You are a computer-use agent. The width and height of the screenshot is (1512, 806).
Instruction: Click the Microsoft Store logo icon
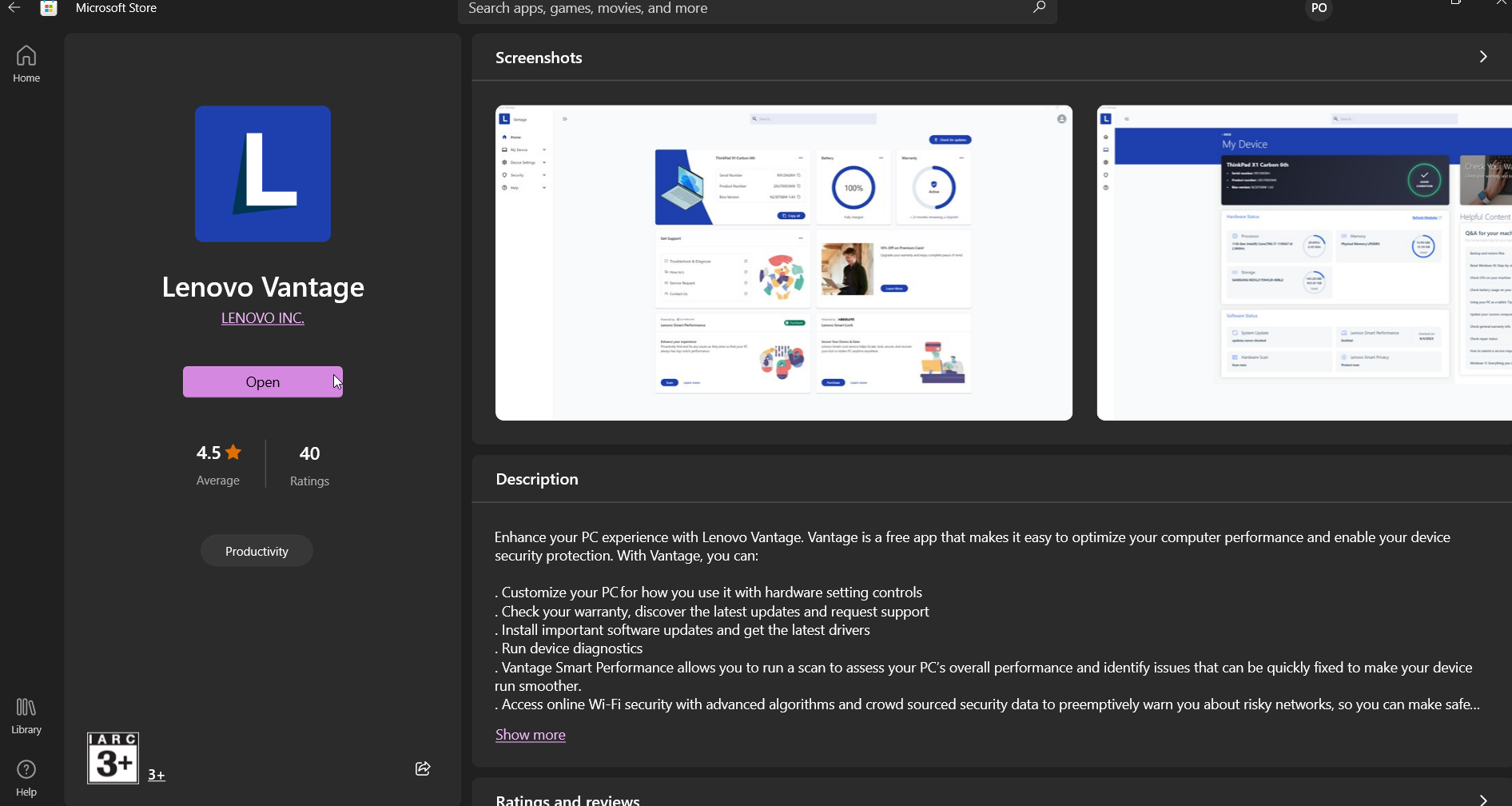coord(49,8)
